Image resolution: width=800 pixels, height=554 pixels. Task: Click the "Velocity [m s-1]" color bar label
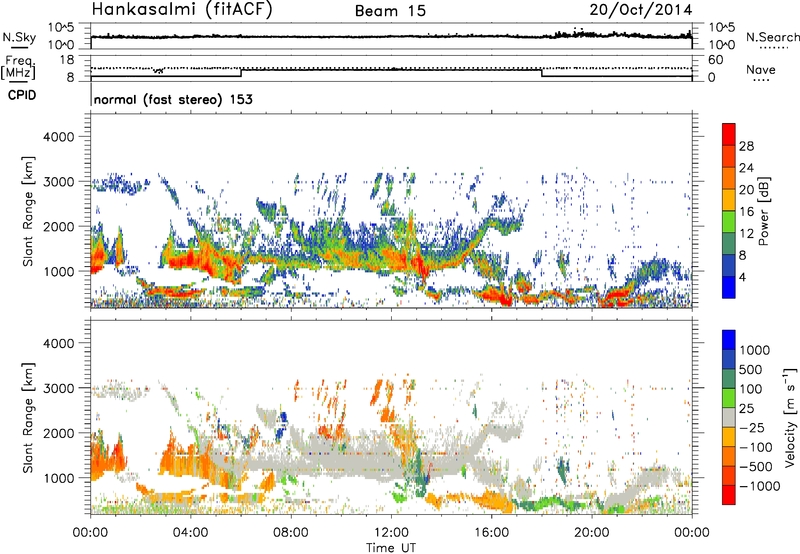(x=790, y=417)
